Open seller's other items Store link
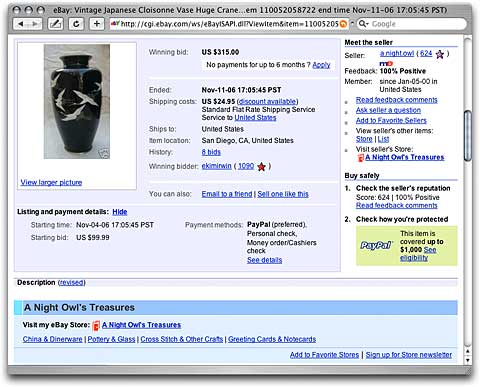 click(364, 139)
